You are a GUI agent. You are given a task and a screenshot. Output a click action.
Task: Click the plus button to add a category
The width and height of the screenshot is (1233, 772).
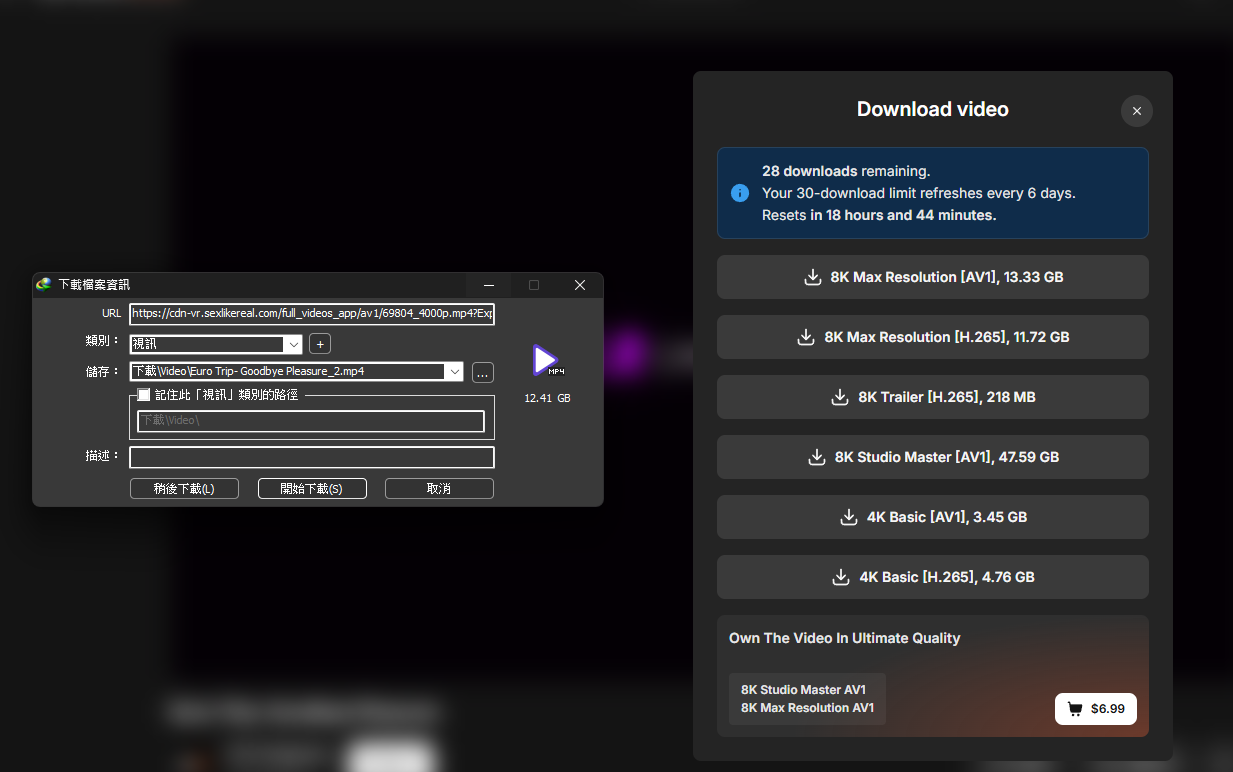pyautogui.click(x=320, y=344)
